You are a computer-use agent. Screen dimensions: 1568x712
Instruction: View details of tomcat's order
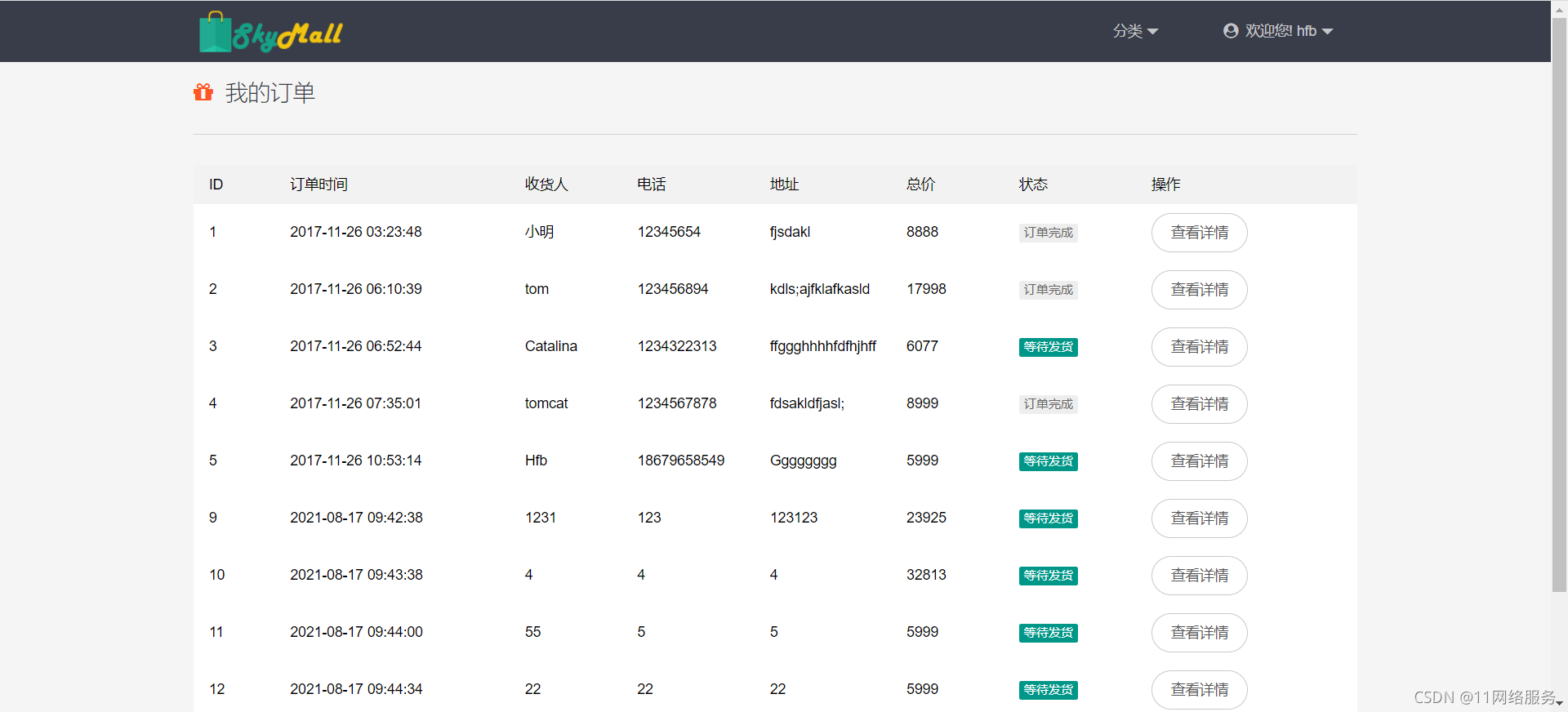[x=1199, y=404]
